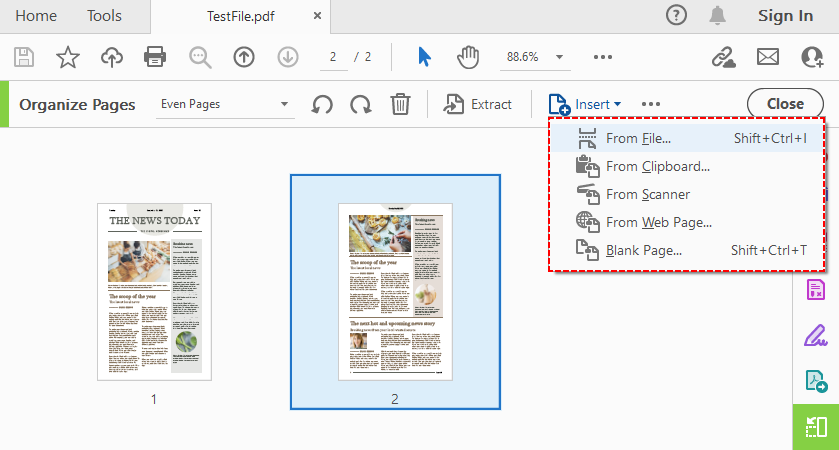The width and height of the screenshot is (839, 450).
Task: Open the pink document tool in right sidebar
Action: coord(815,290)
